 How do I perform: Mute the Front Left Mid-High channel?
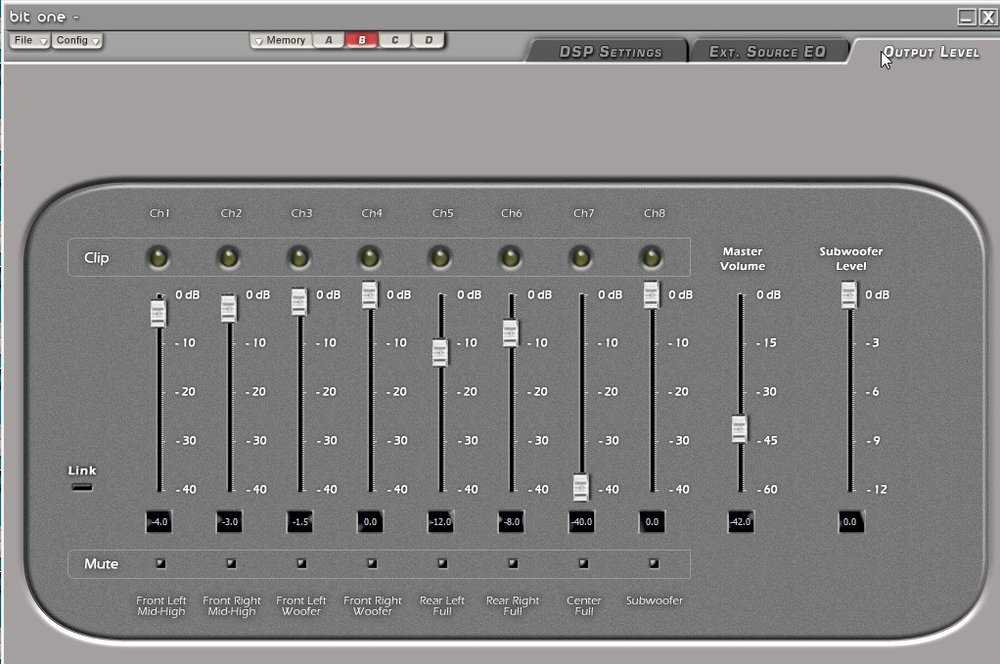click(161, 563)
